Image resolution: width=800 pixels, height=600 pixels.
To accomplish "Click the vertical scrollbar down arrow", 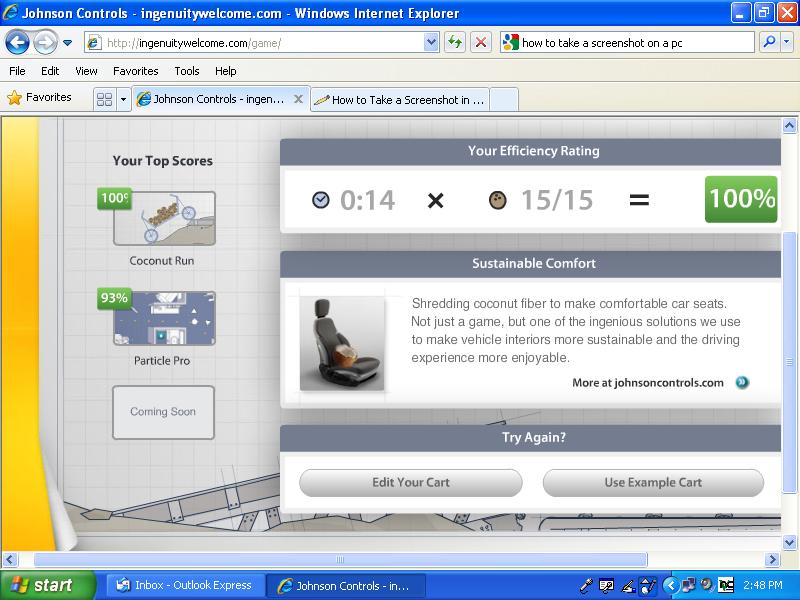I will pyautogui.click(x=789, y=542).
